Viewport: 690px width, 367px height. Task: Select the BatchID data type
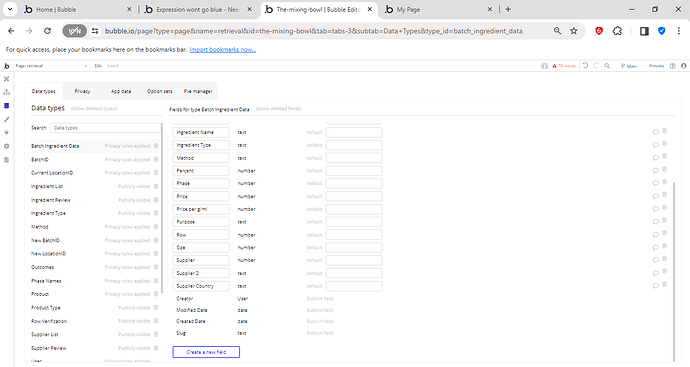[40, 159]
